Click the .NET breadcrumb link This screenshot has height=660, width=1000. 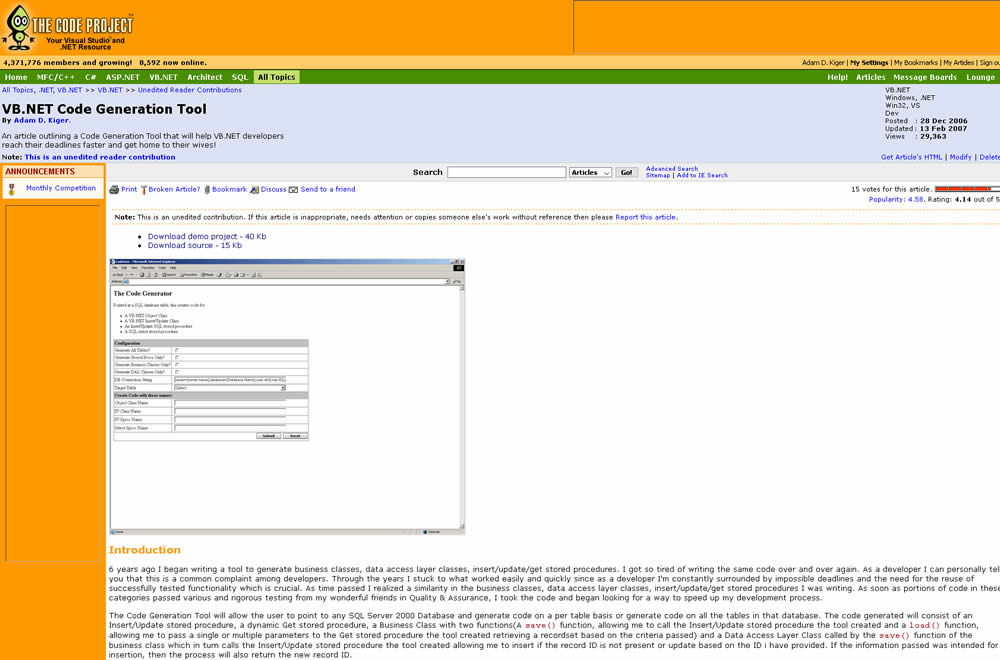point(45,91)
